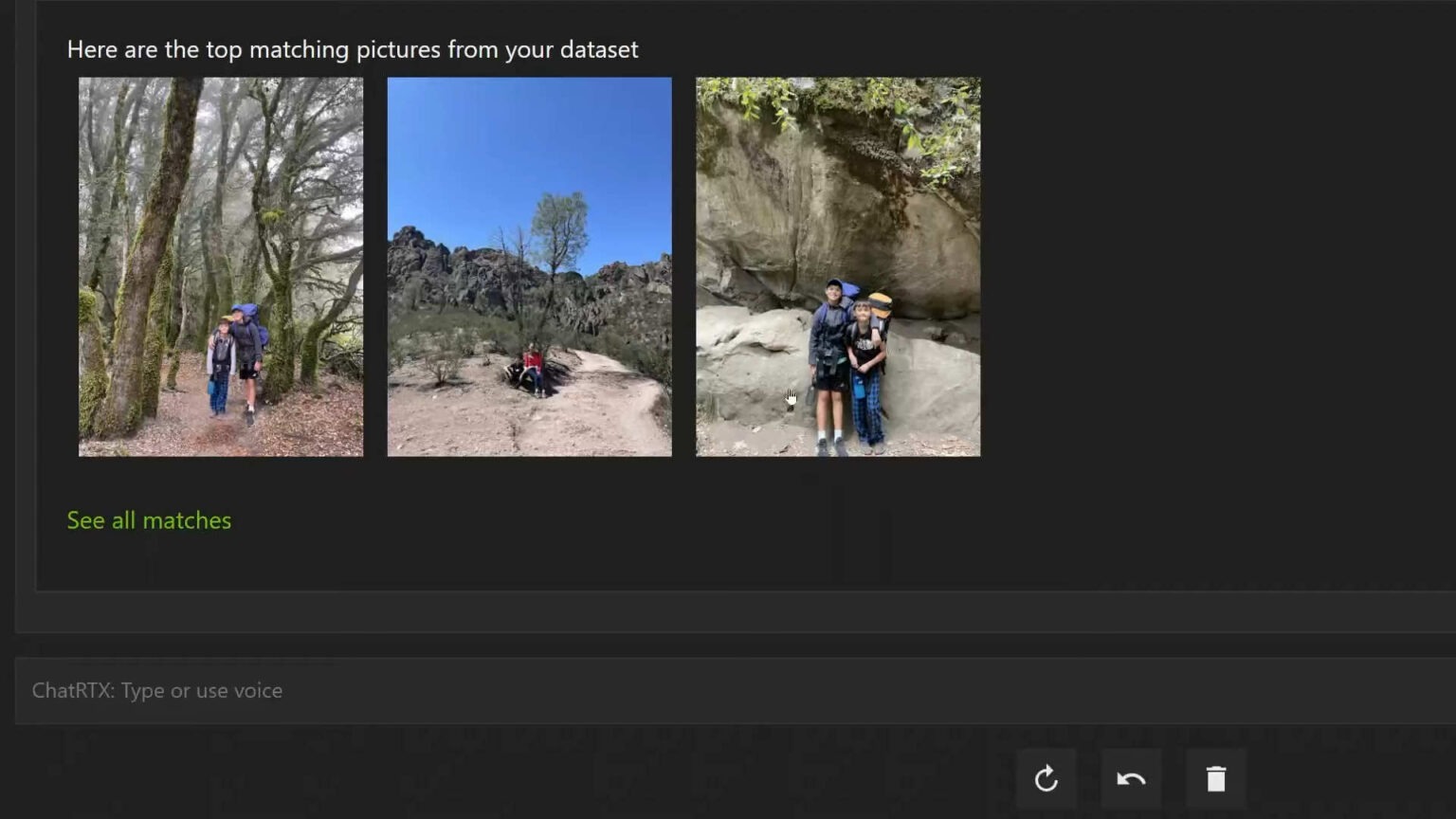Hit the refresh arrow to retry response

(1046, 779)
